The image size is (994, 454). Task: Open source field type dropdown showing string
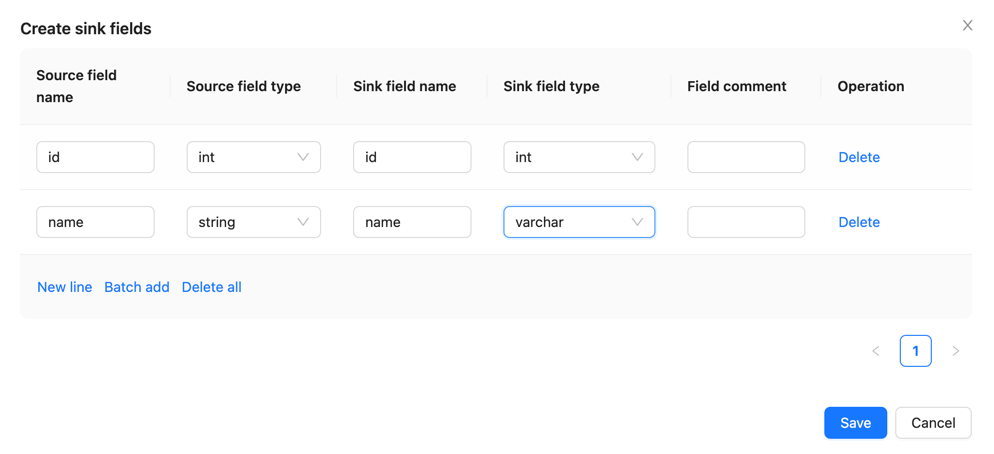[x=253, y=222]
